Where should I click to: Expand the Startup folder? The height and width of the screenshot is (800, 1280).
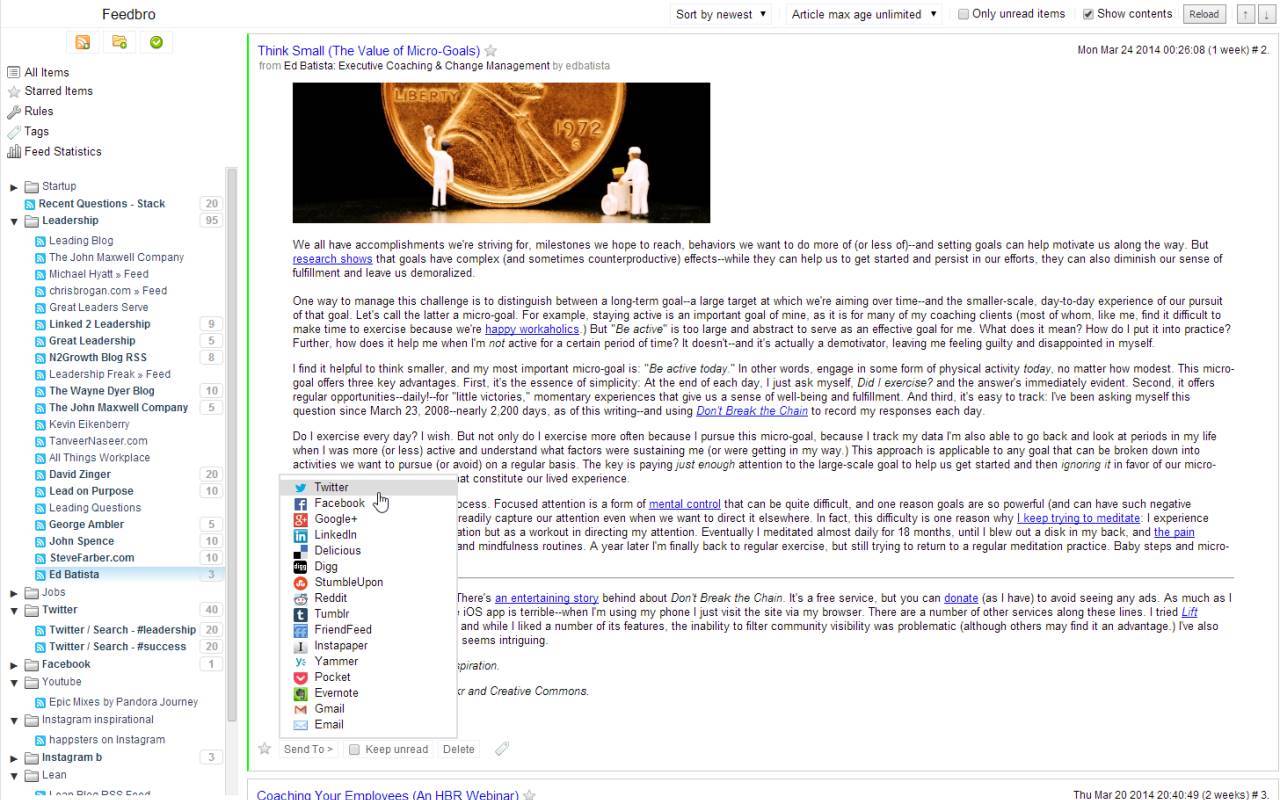pos(14,187)
